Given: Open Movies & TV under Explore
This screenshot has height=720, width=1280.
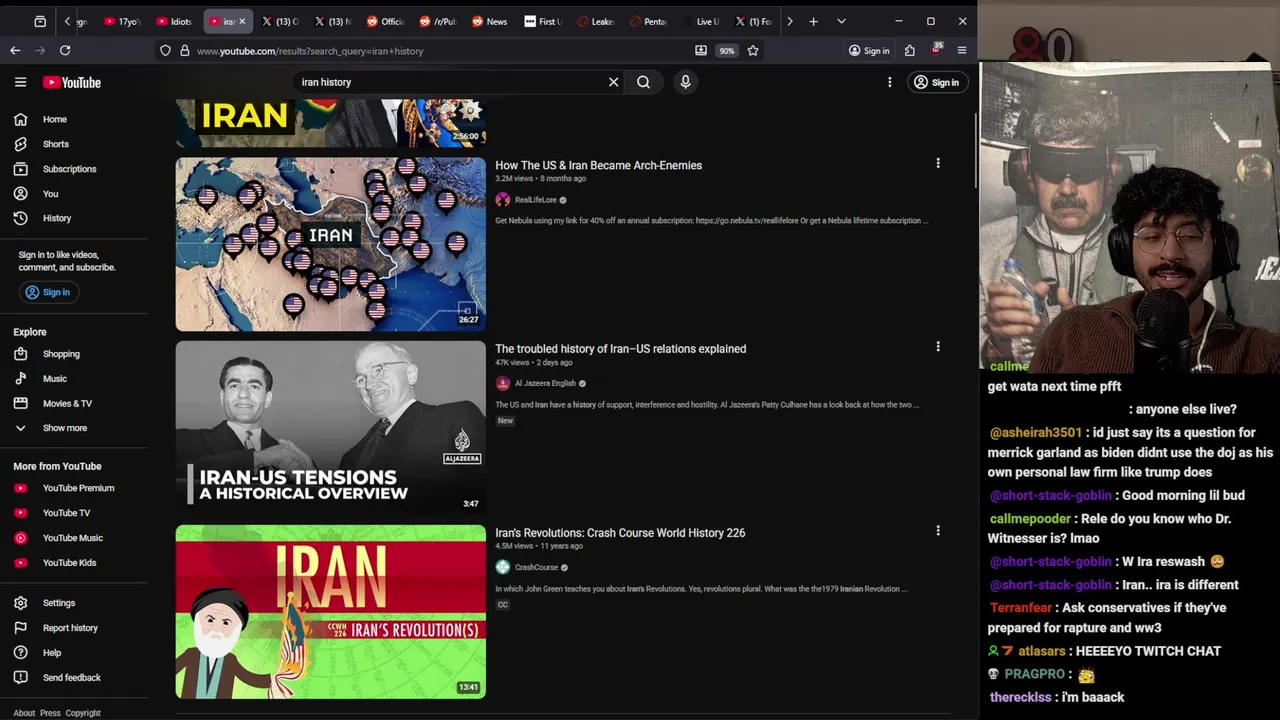Looking at the screenshot, I should [x=67, y=403].
